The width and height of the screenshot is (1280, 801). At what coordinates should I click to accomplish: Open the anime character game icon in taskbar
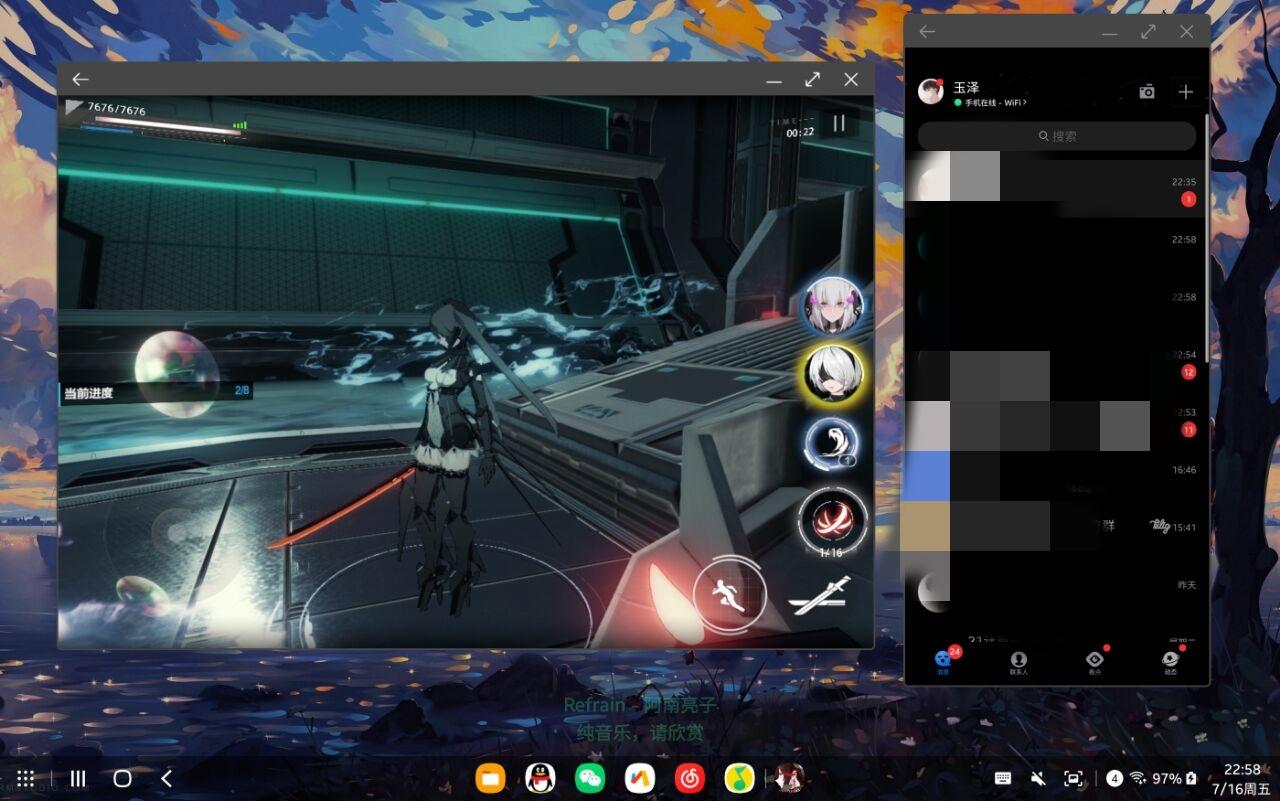click(790, 778)
